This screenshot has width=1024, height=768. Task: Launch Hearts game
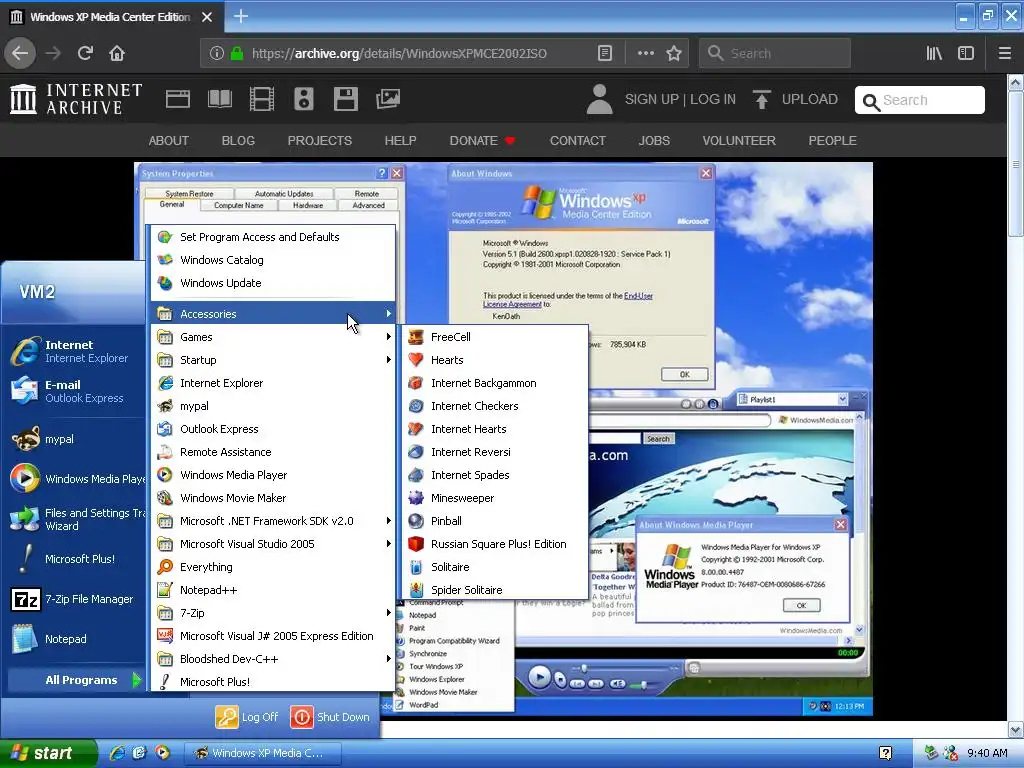click(496, 360)
